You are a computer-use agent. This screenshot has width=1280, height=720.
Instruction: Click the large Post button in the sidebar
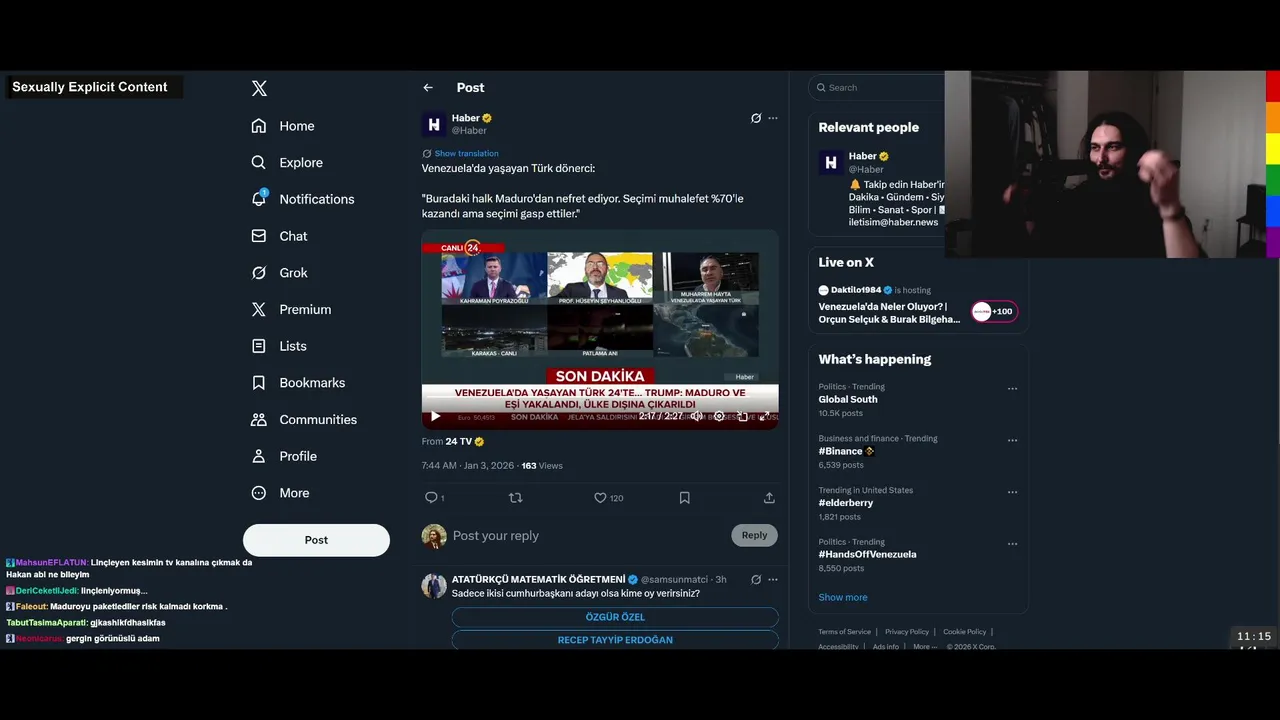click(316, 540)
